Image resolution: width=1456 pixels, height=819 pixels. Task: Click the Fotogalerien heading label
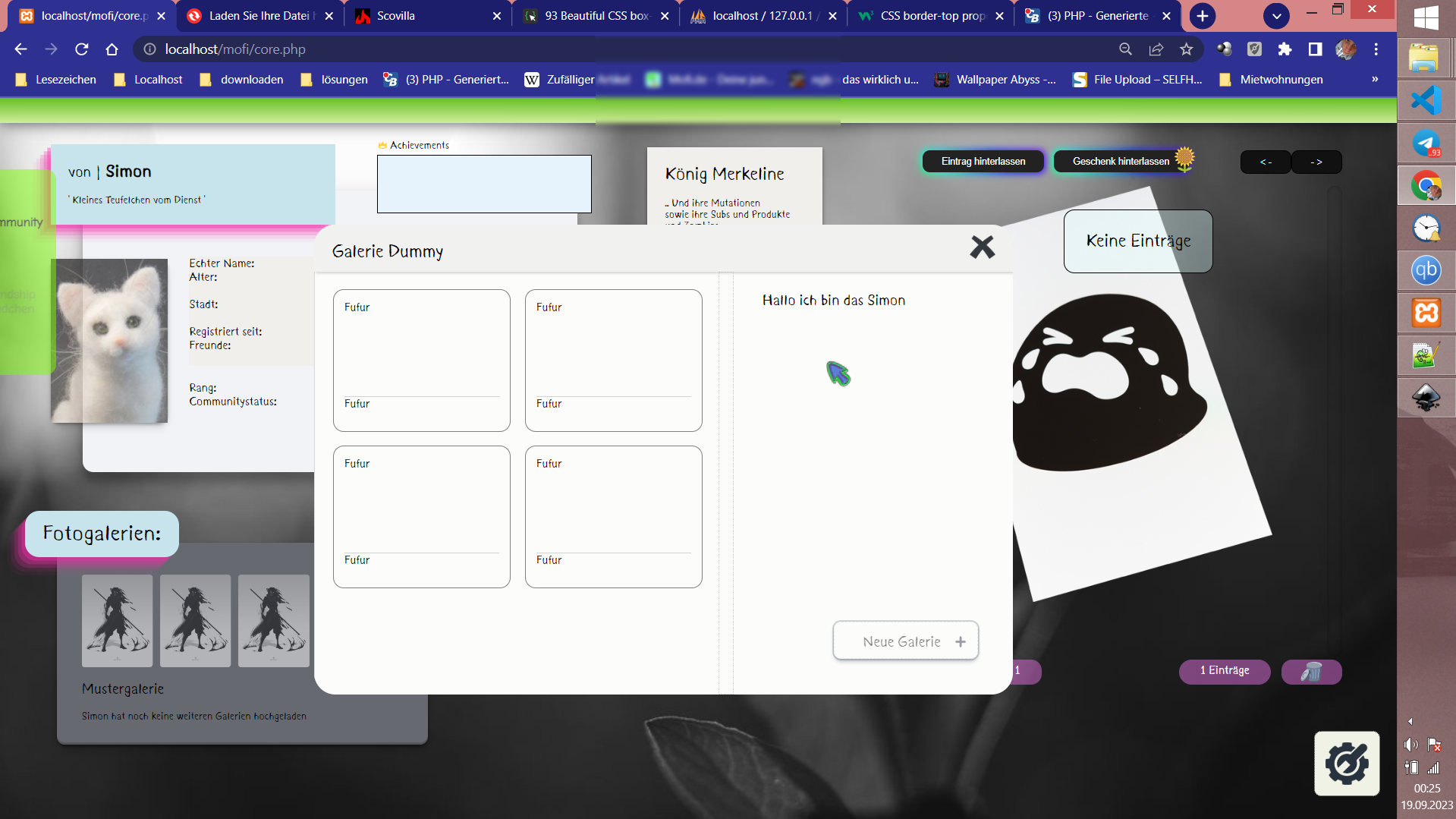102,534
